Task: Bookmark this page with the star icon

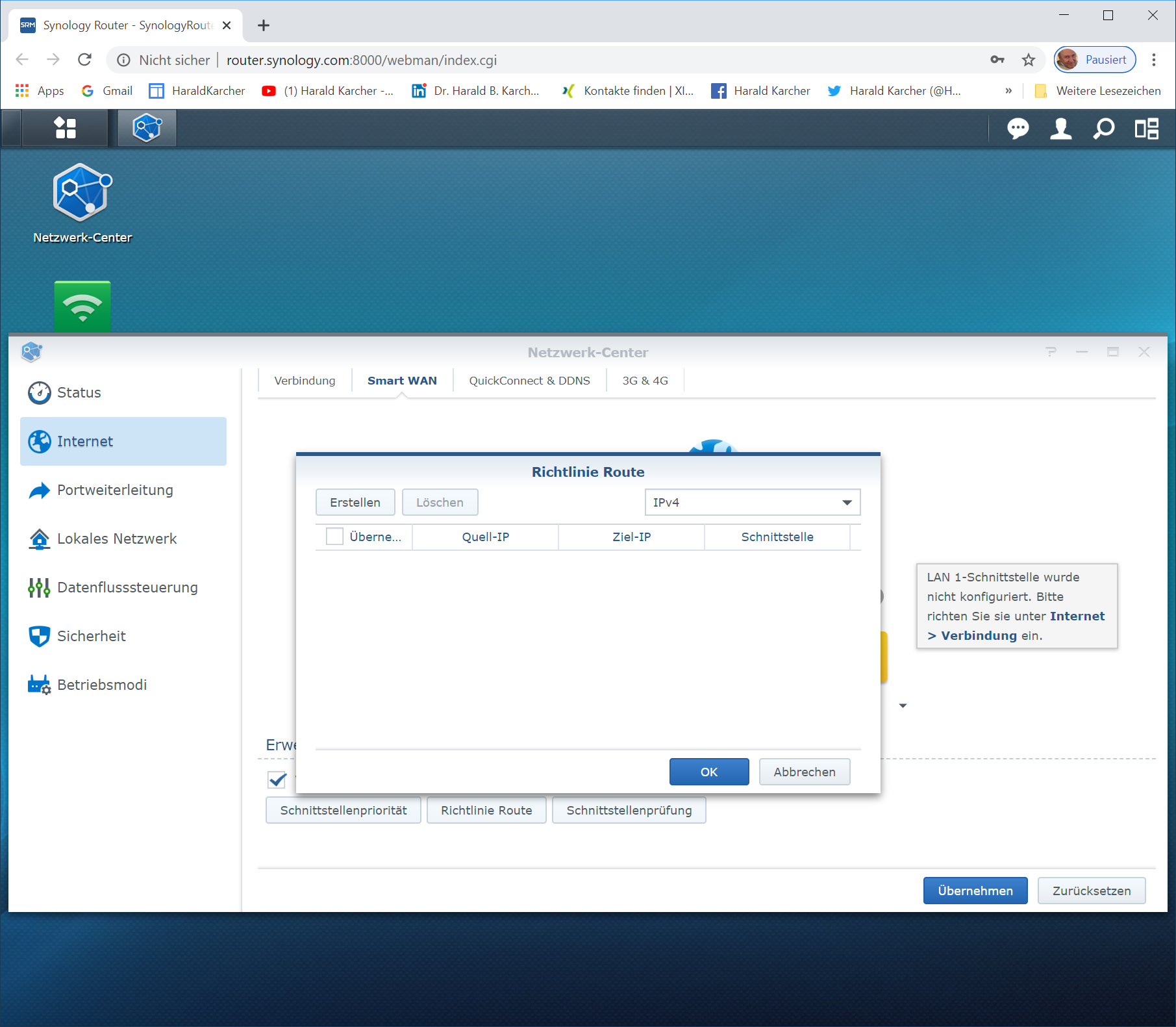Action: pos(1029,60)
